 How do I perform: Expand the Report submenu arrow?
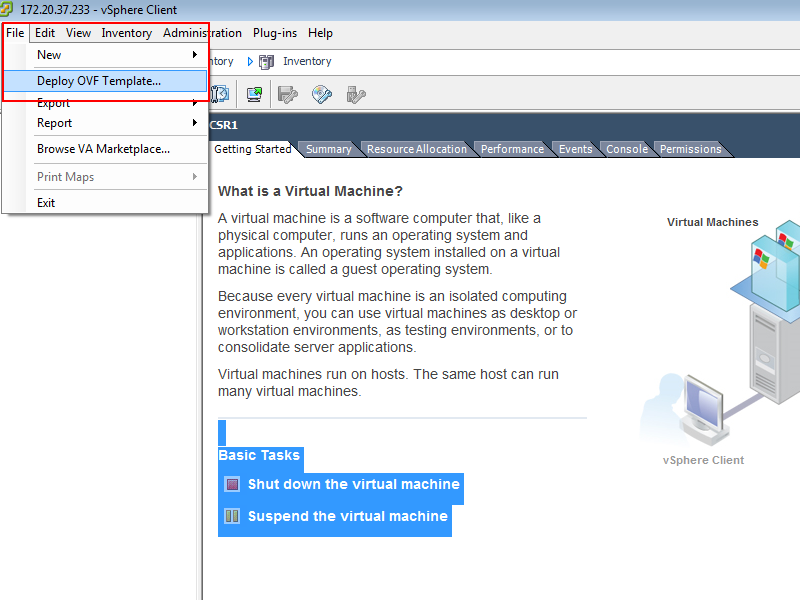(195, 122)
